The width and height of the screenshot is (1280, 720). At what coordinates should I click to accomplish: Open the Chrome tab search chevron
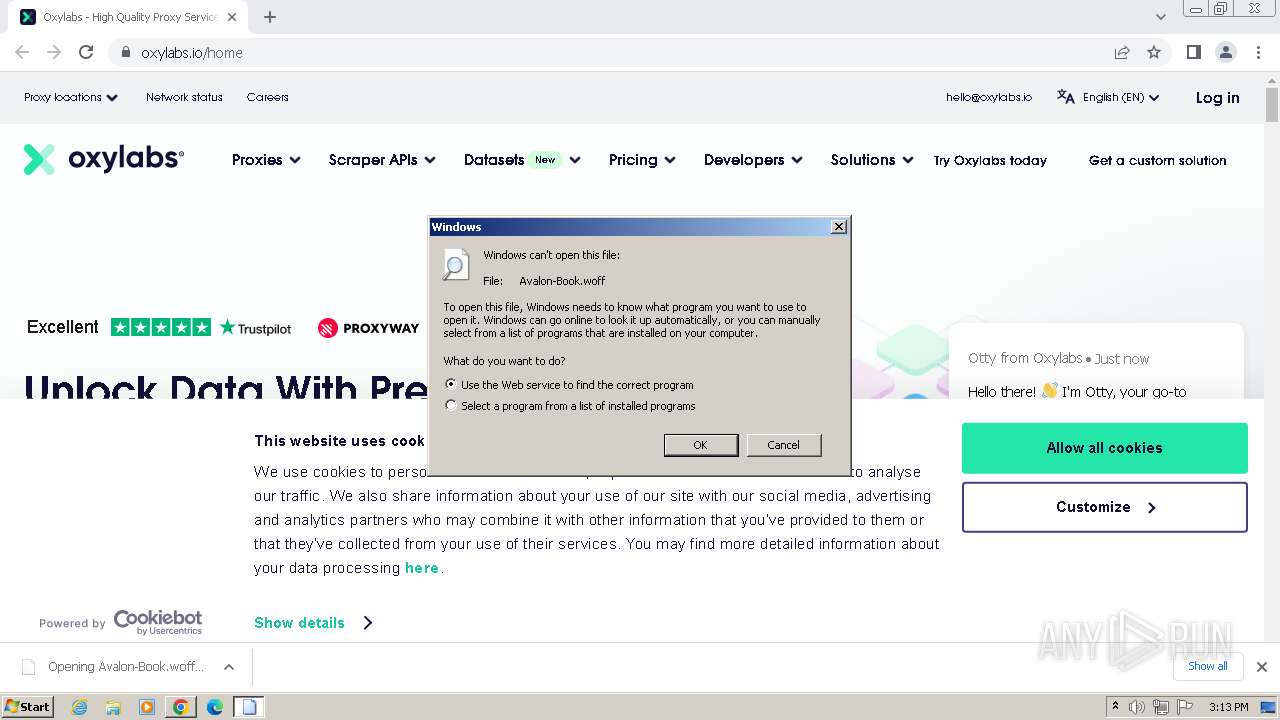pyautogui.click(x=1160, y=17)
